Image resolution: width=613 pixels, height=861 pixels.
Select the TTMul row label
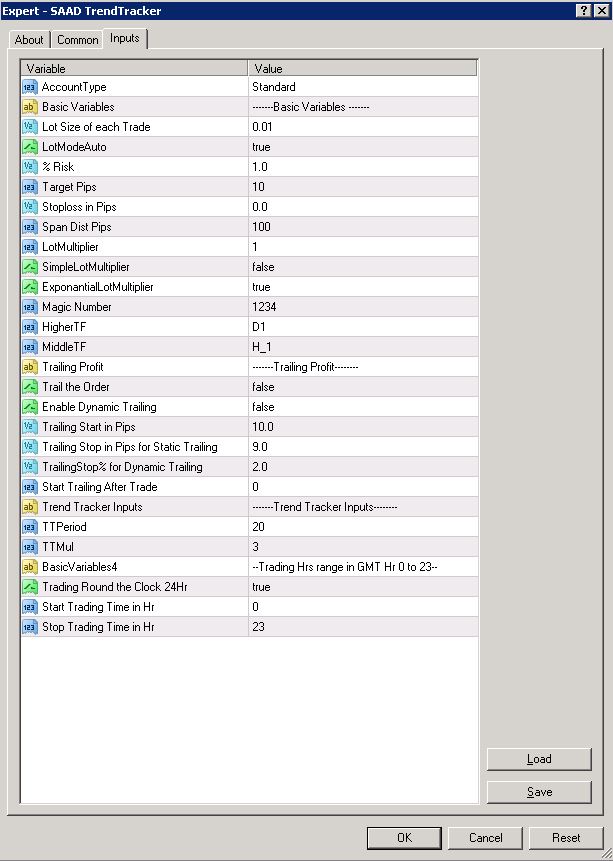click(58, 547)
